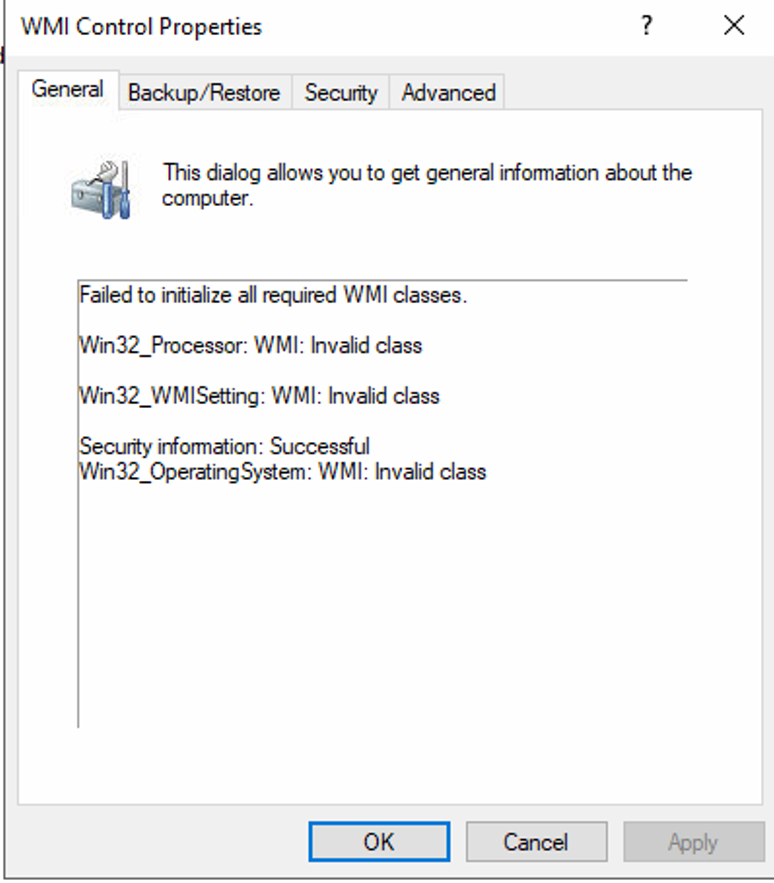Click the currently active General tab

pyautogui.click(x=68, y=89)
